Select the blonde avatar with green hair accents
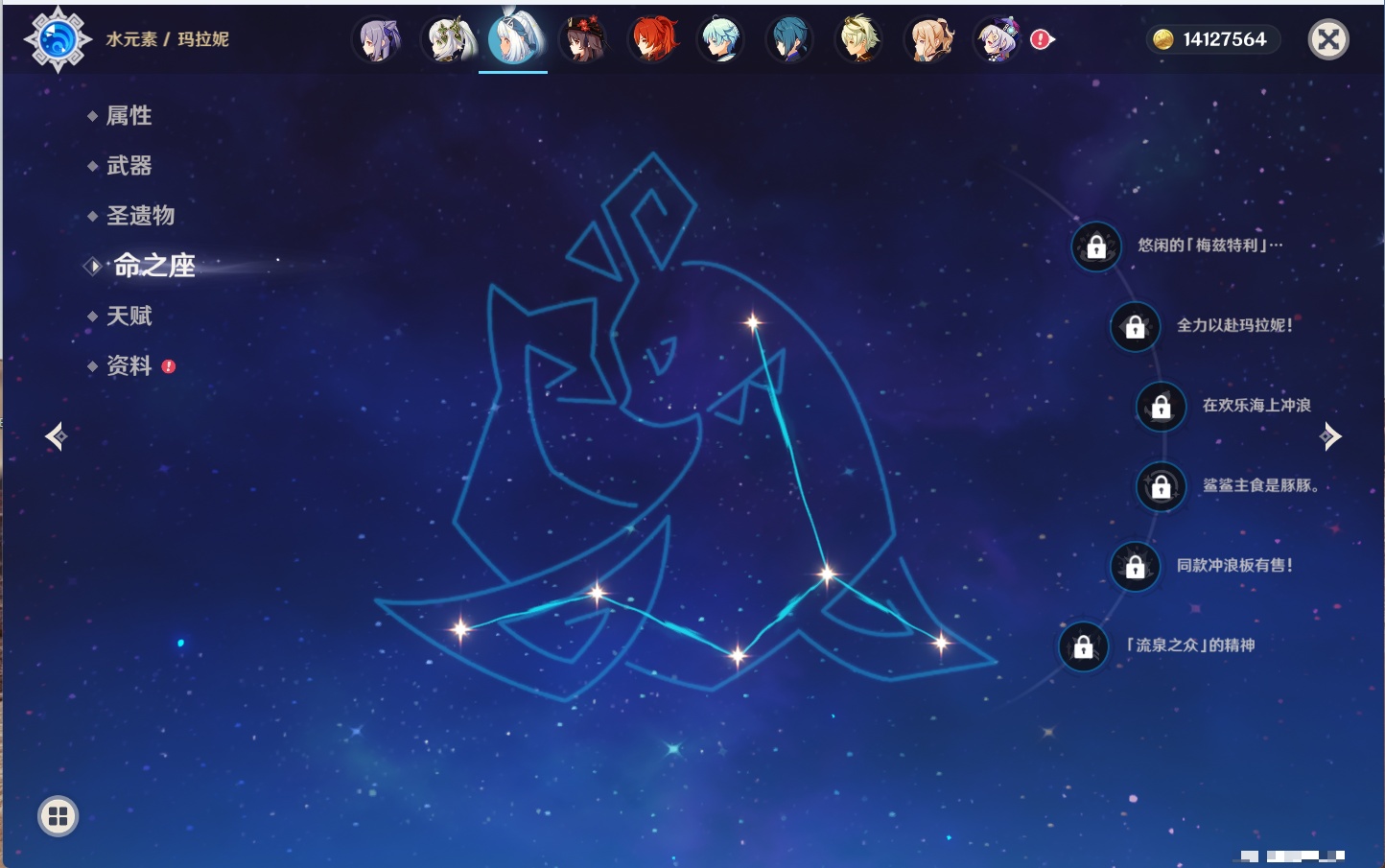The width and height of the screenshot is (1385, 868). [x=858, y=39]
